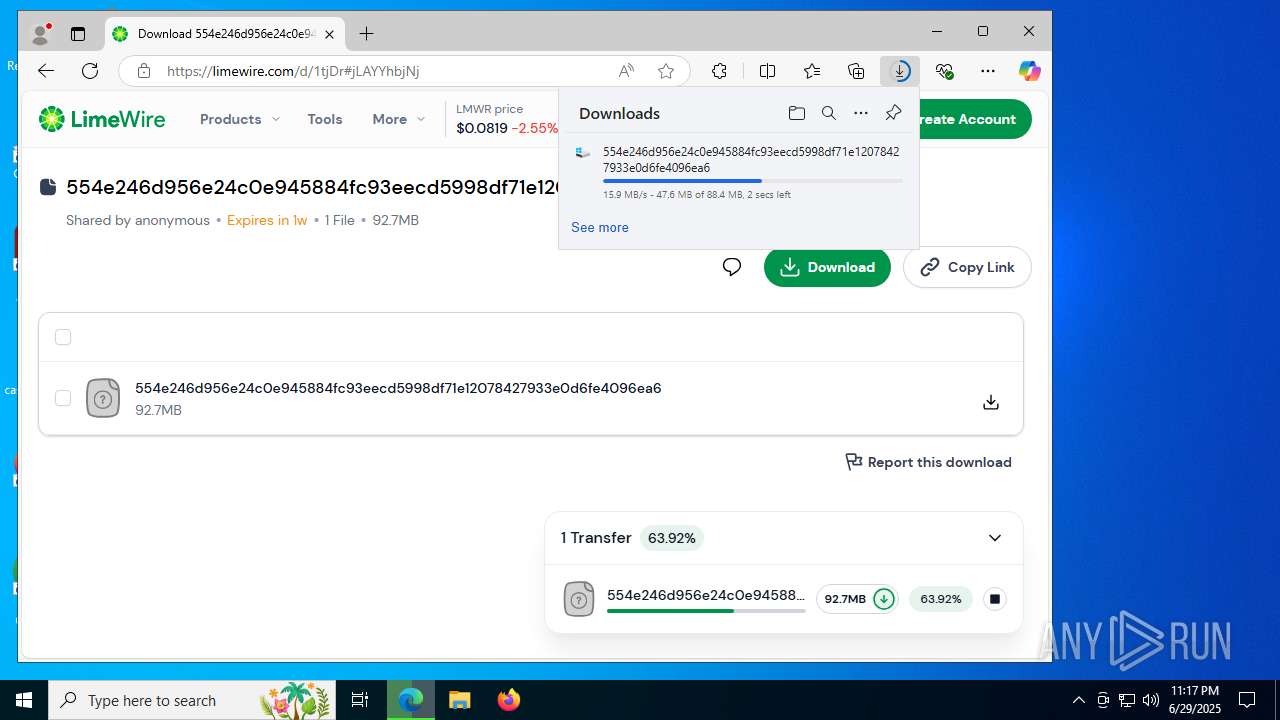Open the comments speech bubble icon
Image resolution: width=1280 pixels, height=720 pixels.
click(732, 267)
